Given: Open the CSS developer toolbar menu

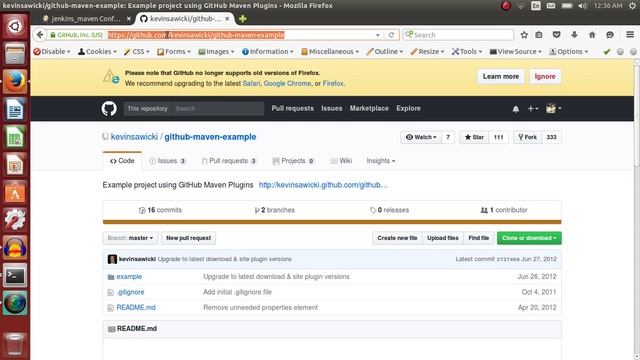Looking at the screenshot, I should point(137,52).
